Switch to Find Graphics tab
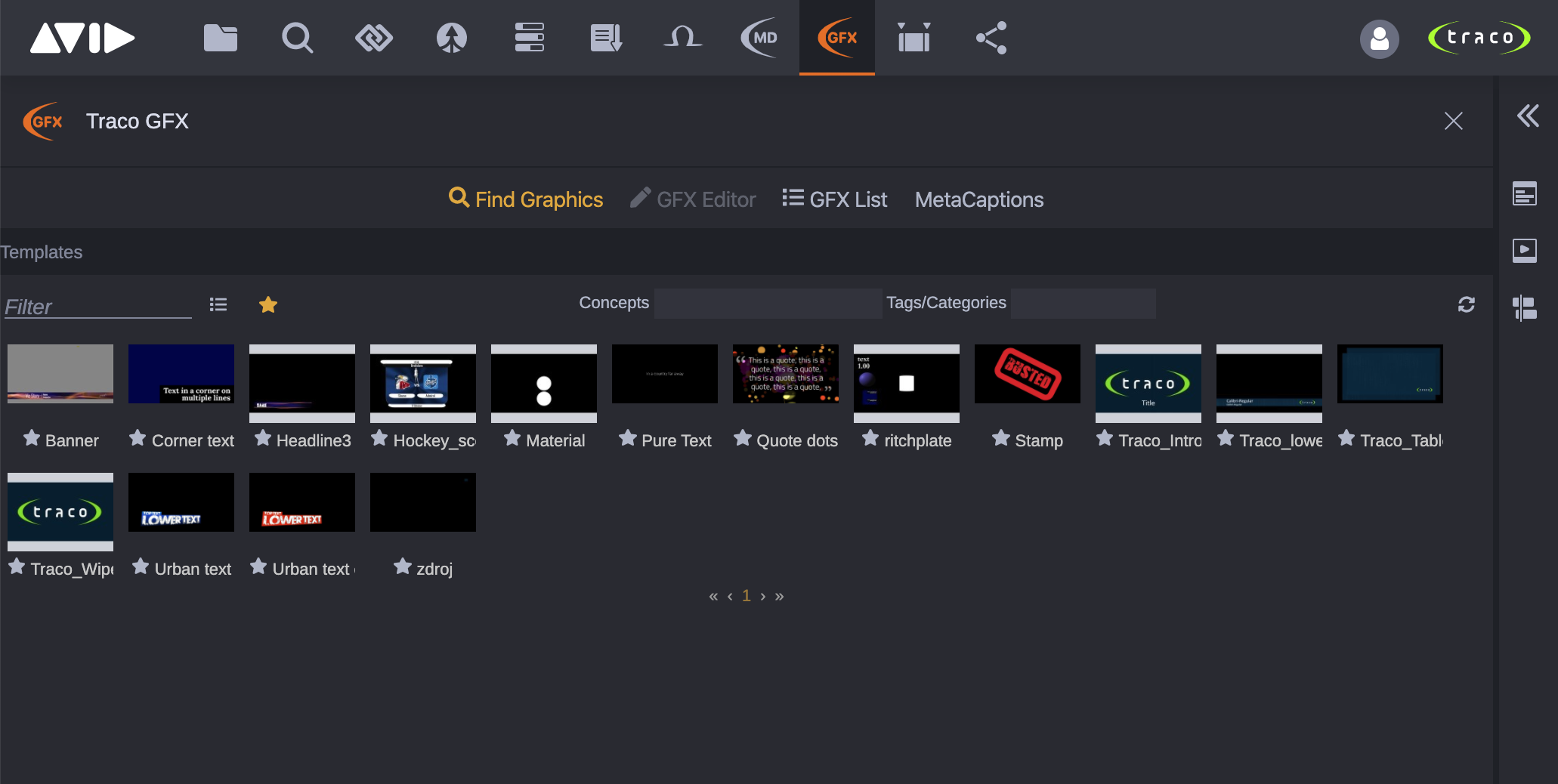The height and width of the screenshot is (784, 1558). (526, 199)
